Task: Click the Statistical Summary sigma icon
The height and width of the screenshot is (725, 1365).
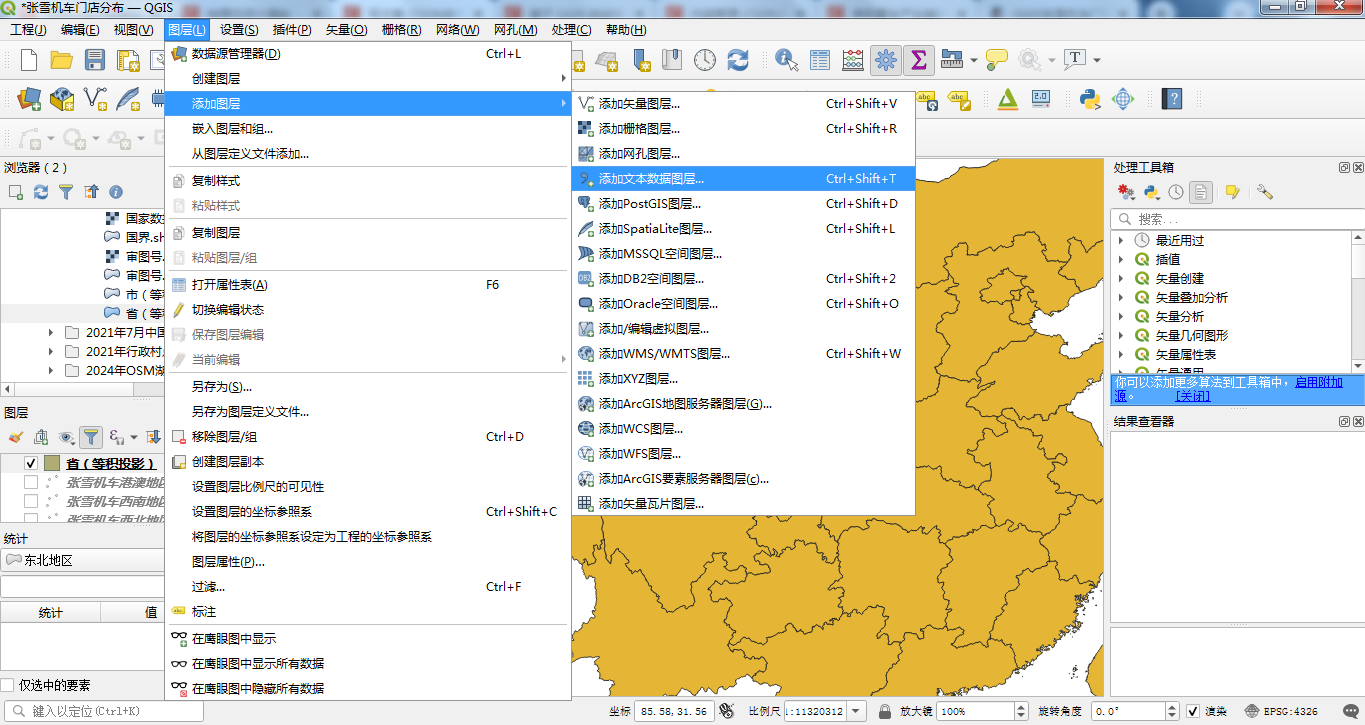Action: (918, 60)
